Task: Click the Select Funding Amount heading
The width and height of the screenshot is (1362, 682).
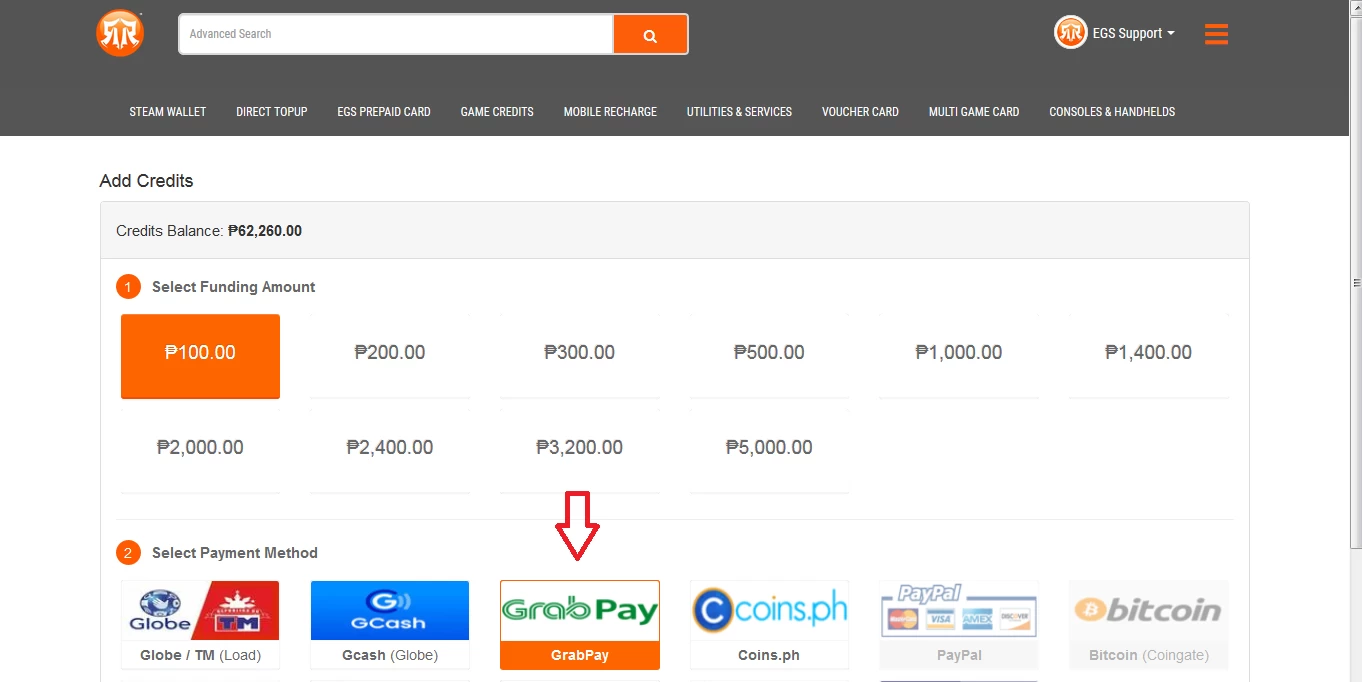Action: tap(233, 287)
